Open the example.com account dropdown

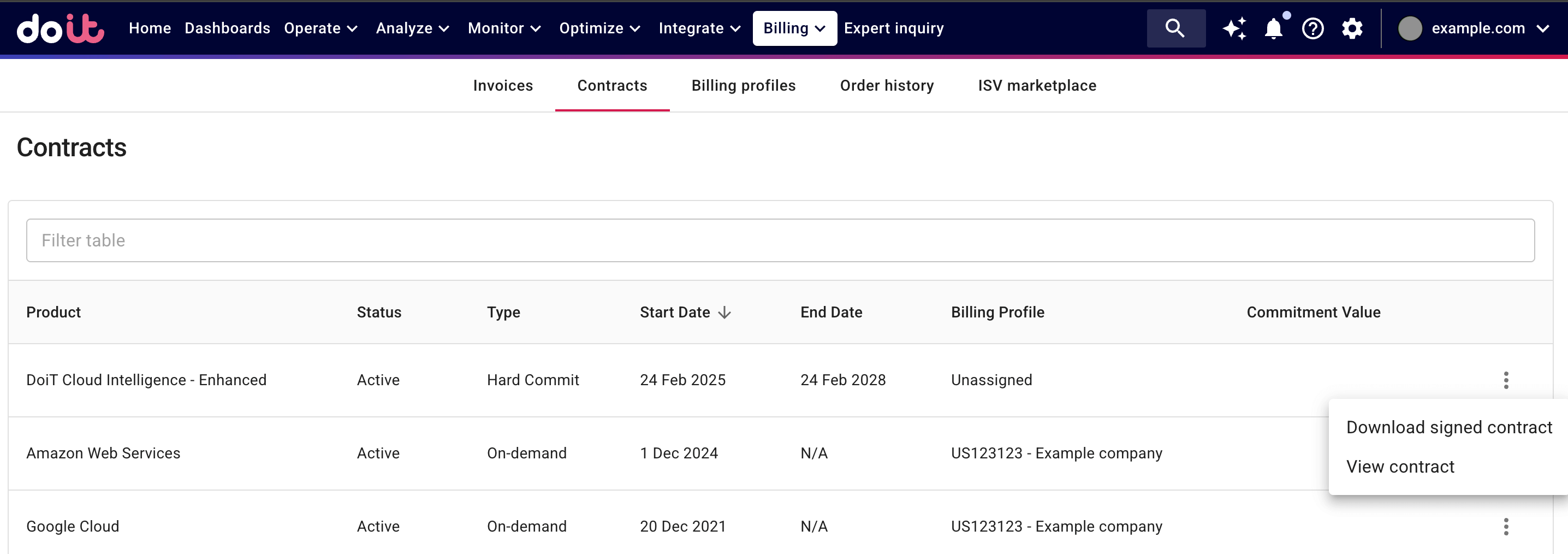pyautogui.click(x=1489, y=28)
